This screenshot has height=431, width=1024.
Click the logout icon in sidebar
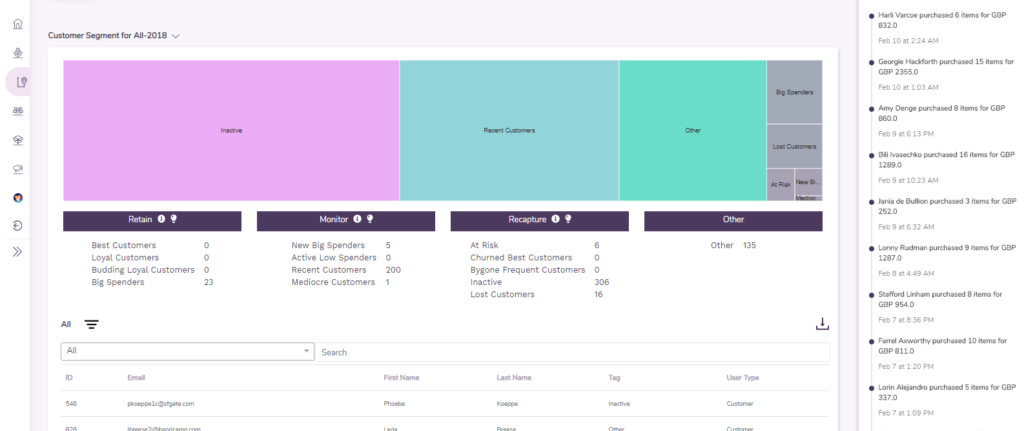[x=17, y=225]
